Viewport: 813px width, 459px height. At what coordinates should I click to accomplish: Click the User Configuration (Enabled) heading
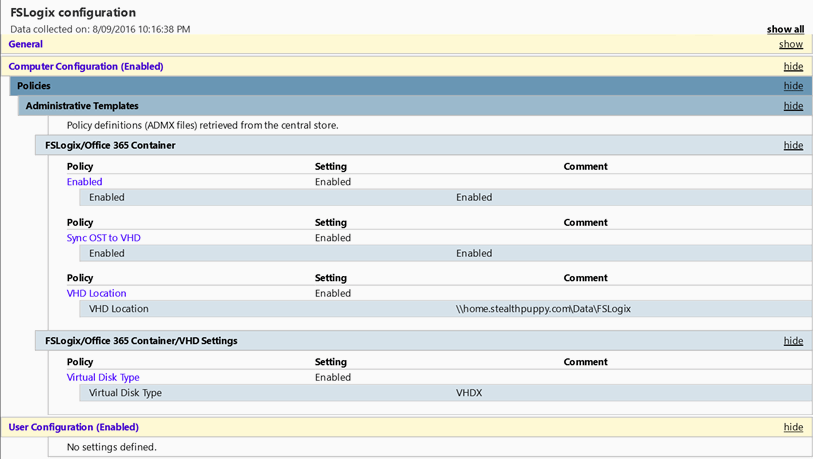[74, 427]
